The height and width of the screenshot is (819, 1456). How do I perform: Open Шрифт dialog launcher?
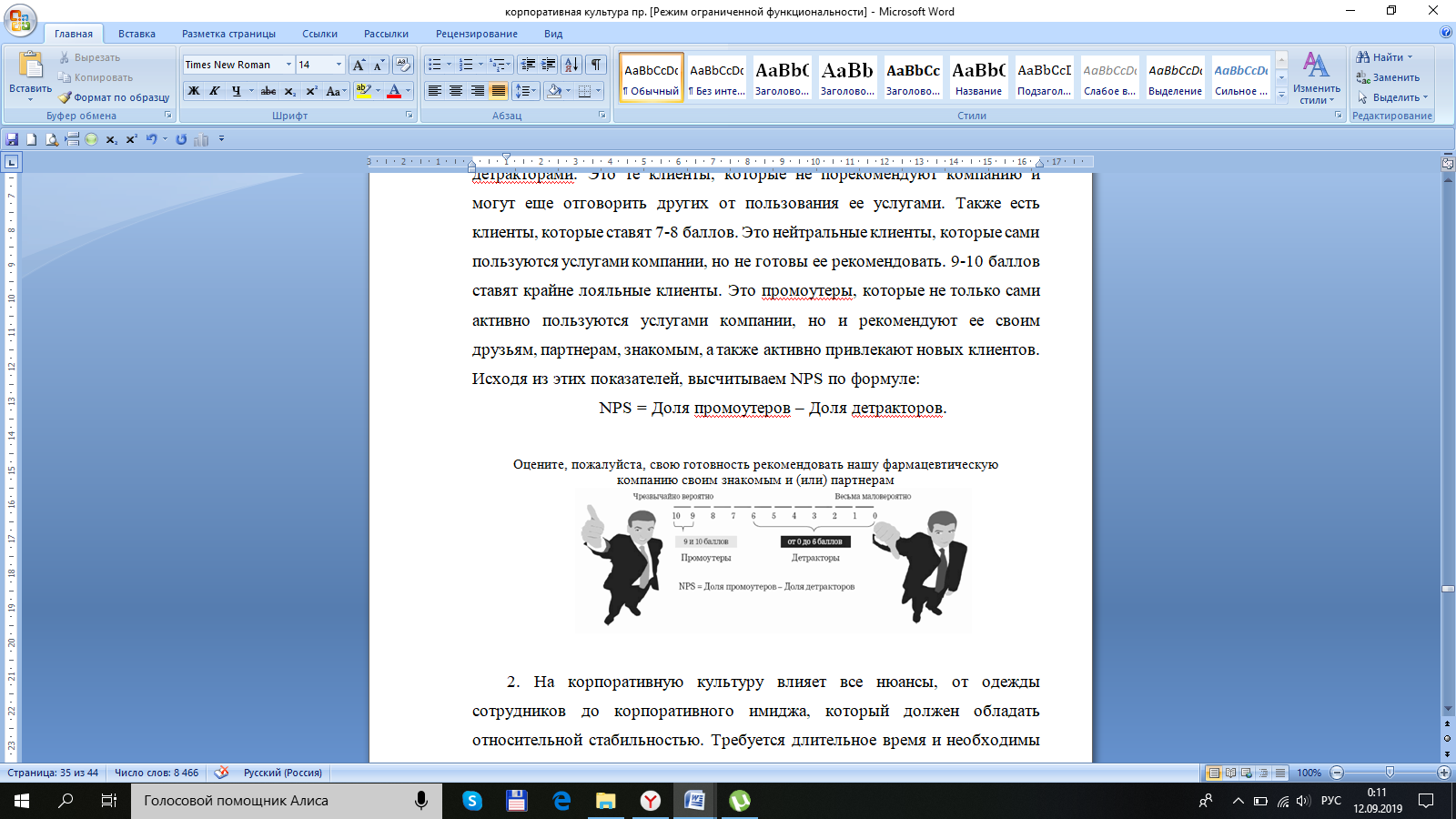409,116
